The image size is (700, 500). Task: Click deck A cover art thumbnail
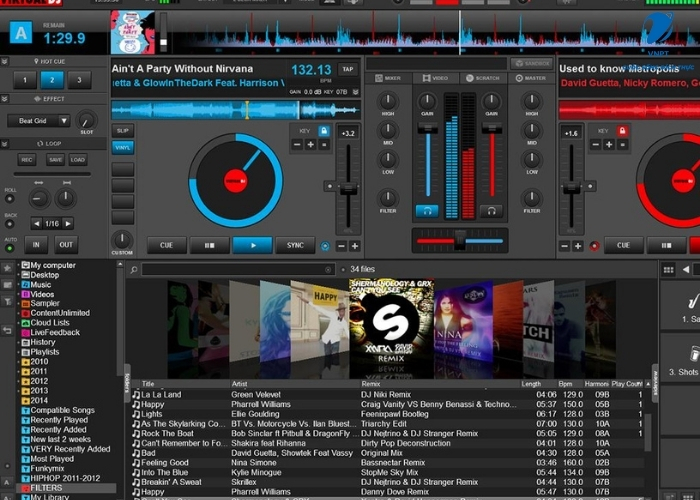click(x=133, y=33)
